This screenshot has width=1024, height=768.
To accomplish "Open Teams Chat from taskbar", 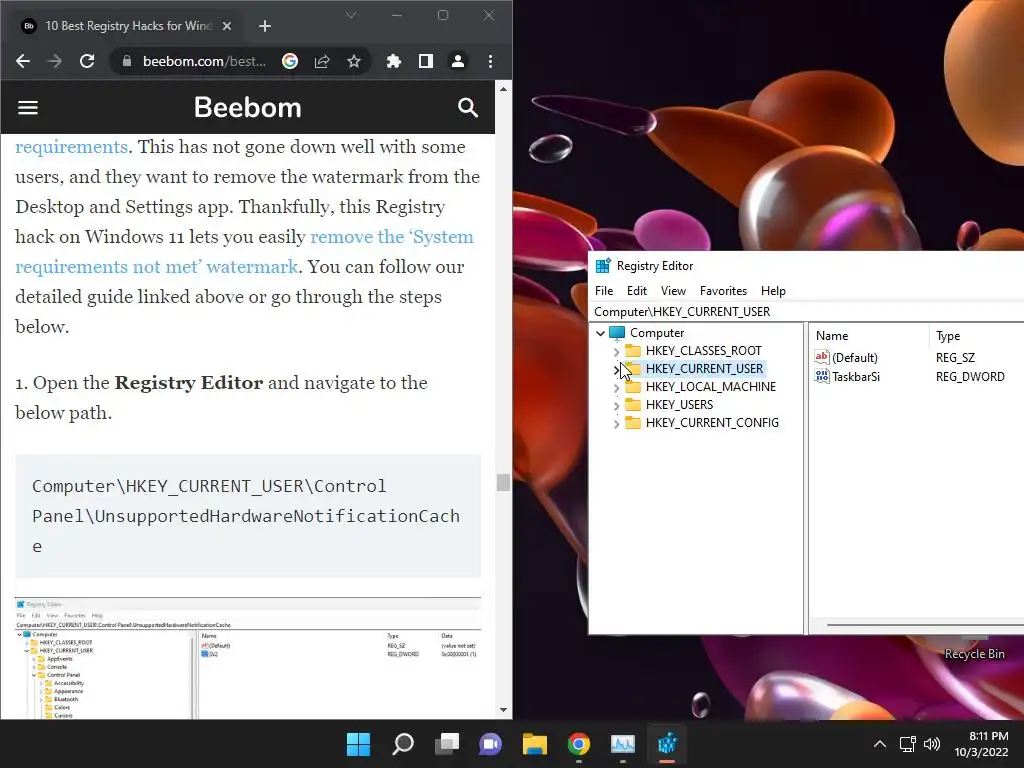I will pyautogui.click(x=490, y=744).
